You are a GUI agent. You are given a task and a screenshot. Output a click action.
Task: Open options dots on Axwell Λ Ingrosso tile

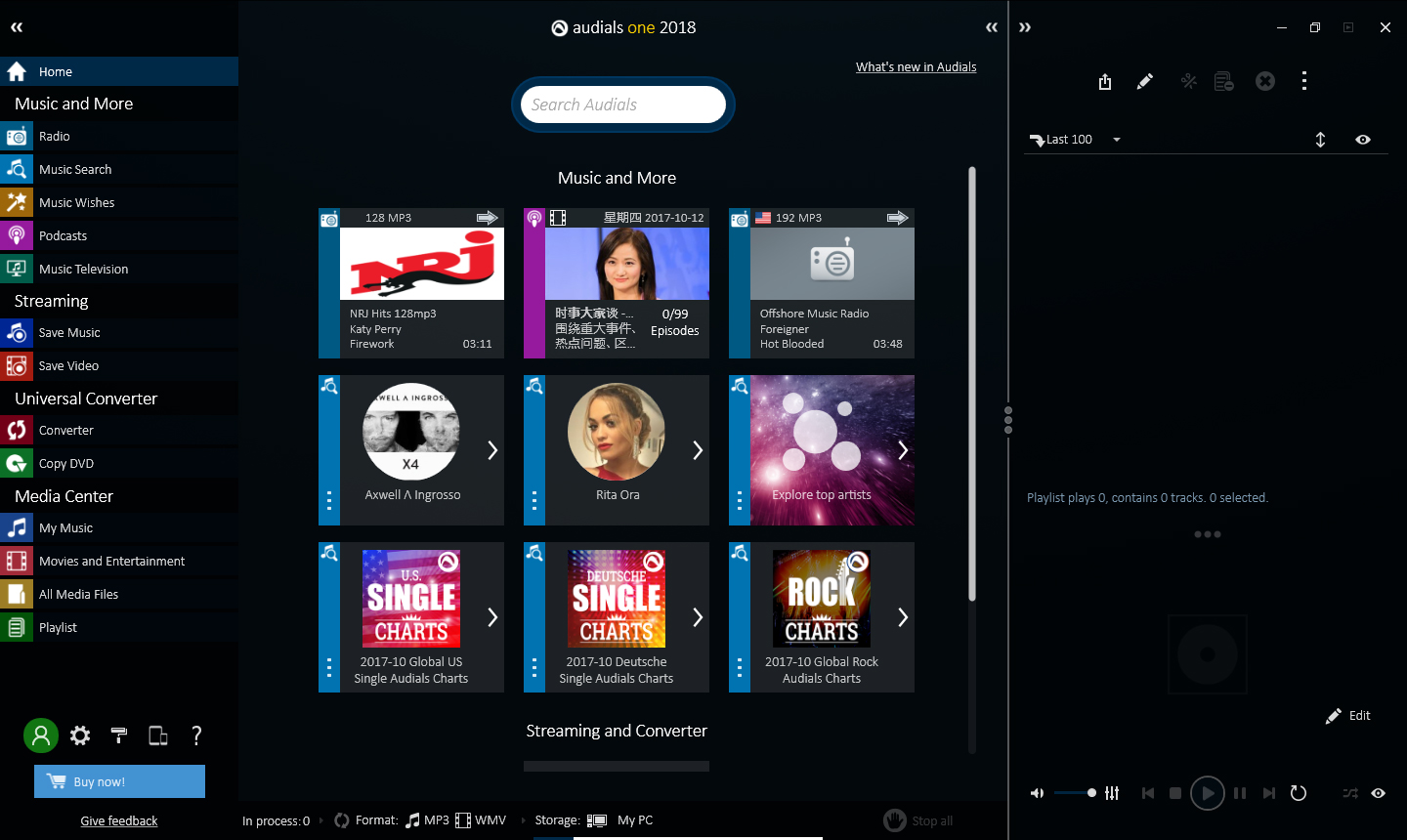point(329,501)
